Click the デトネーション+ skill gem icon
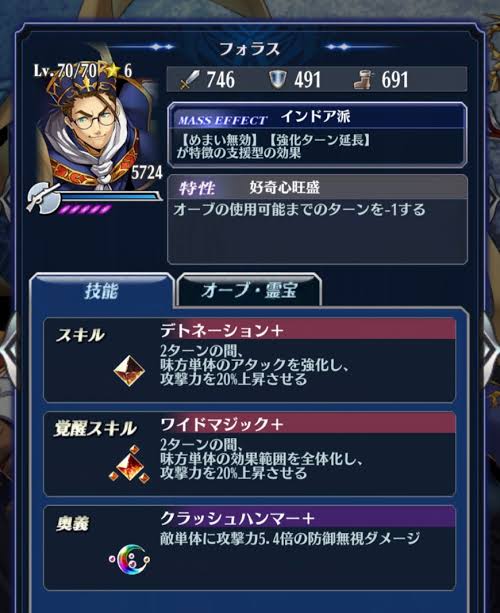 [x=129, y=371]
